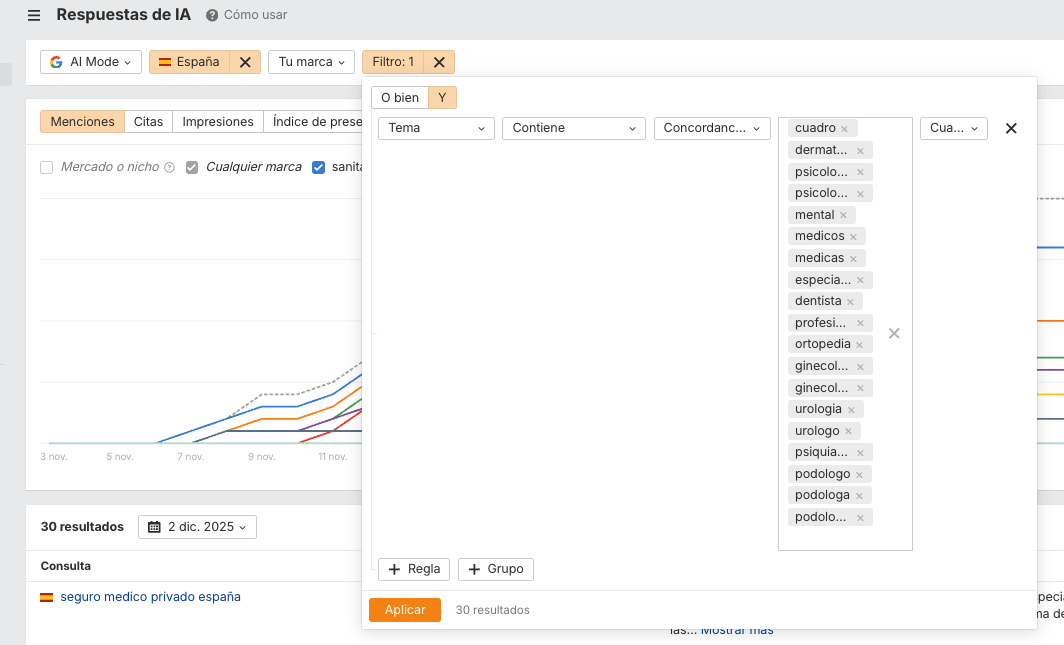Screen dimensions: 1064x645
Task: Switch filter logic to O bien
Action: pyautogui.click(x=400, y=98)
